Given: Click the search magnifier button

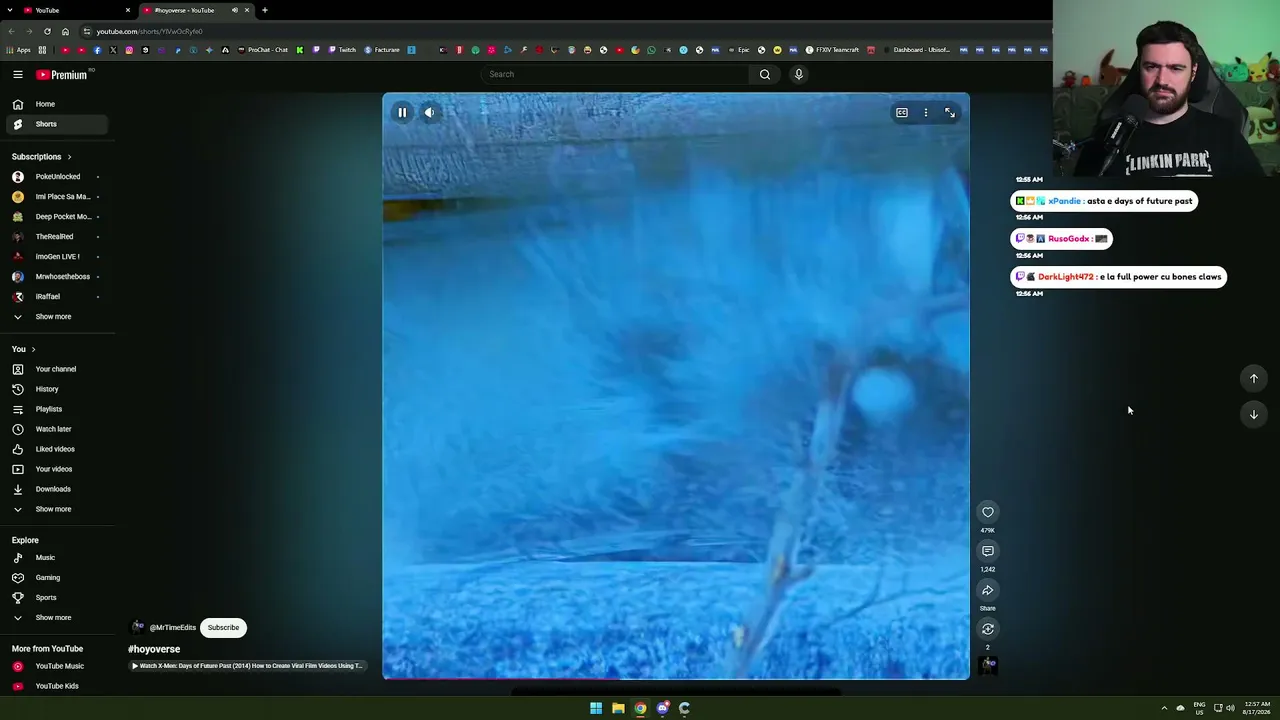Looking at the screenshot, I should (x=765, y=74).
